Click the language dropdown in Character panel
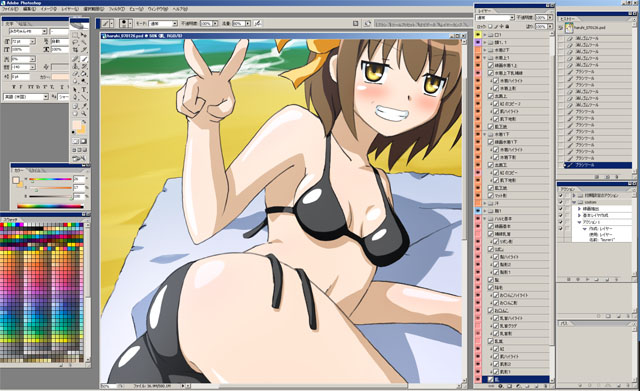The image size is (640, 391). click(x=26, y=97)
